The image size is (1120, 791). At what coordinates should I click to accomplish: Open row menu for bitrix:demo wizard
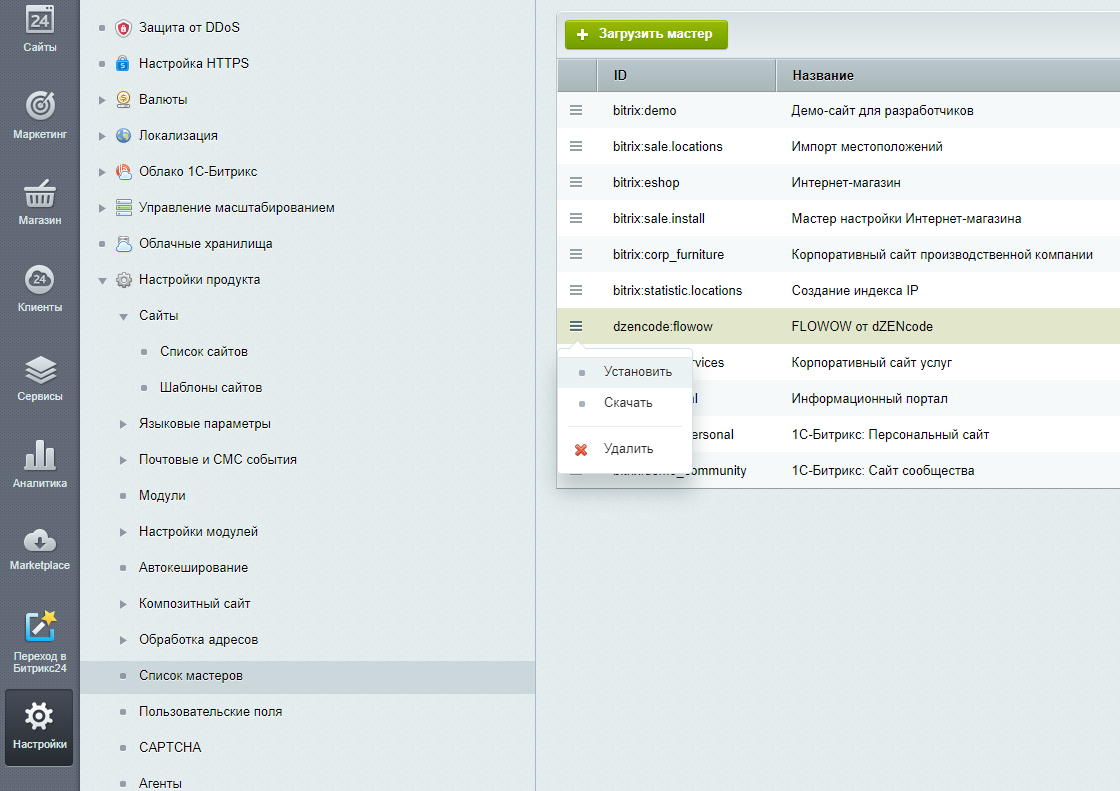click(576, 110)
